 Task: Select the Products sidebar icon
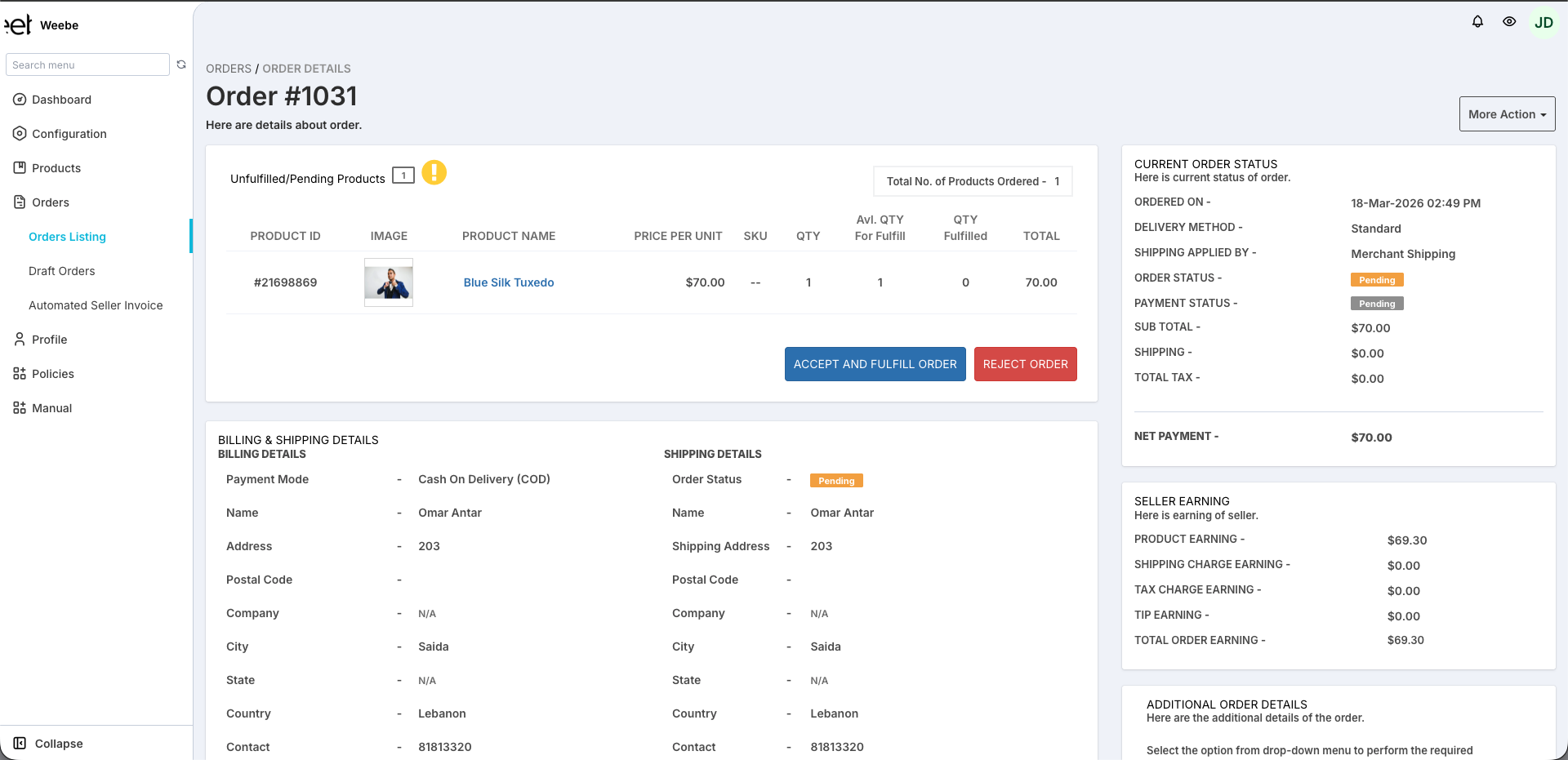click(19, 167)
